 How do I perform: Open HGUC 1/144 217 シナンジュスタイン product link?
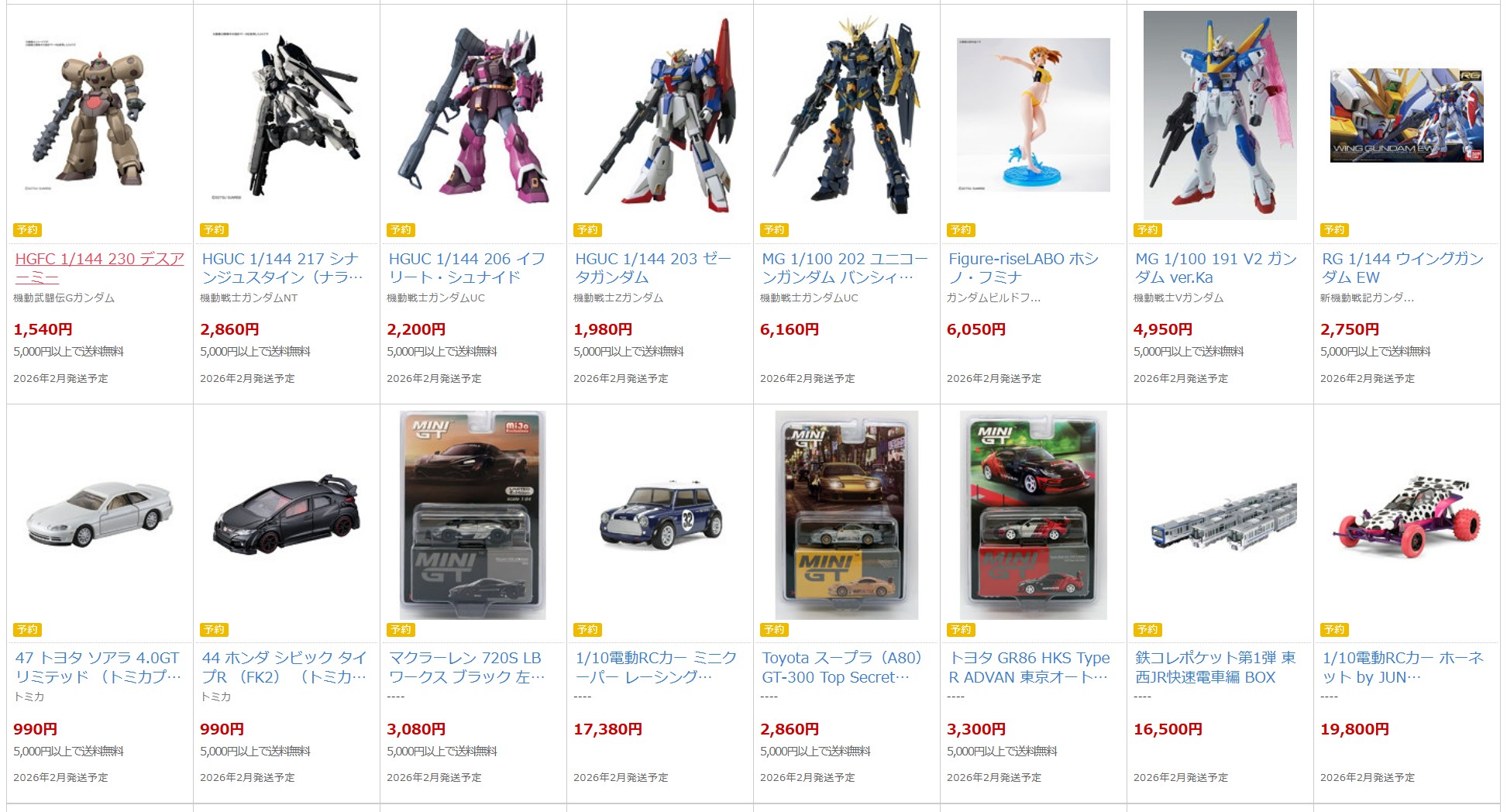pyautogui.click(x=282, y=268)
